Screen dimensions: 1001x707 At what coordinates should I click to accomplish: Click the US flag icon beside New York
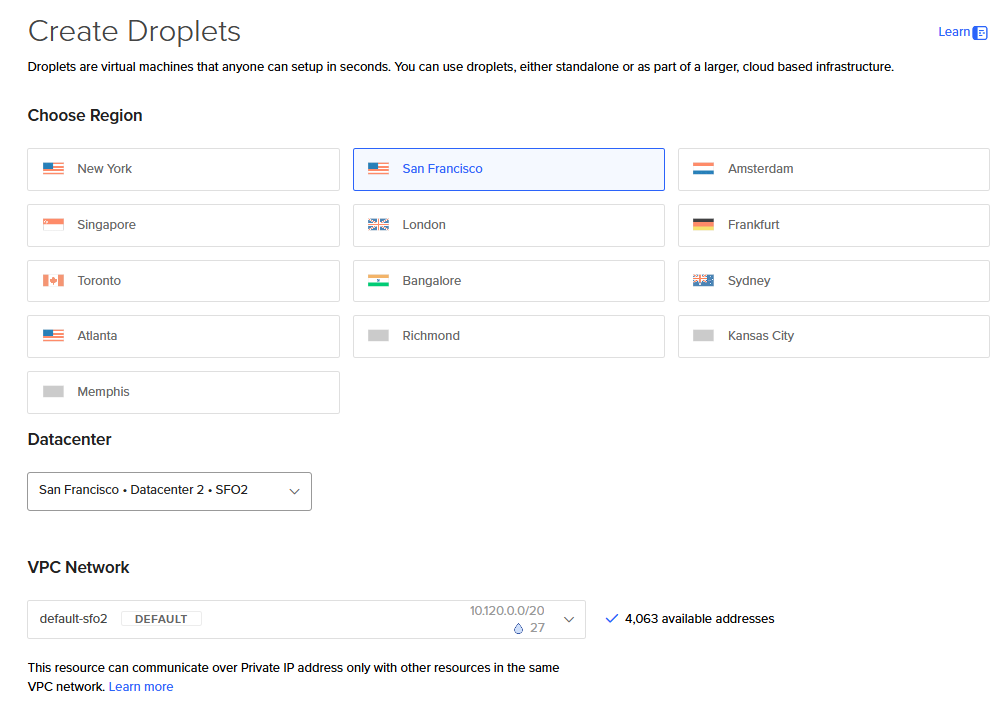click(53, 169)
